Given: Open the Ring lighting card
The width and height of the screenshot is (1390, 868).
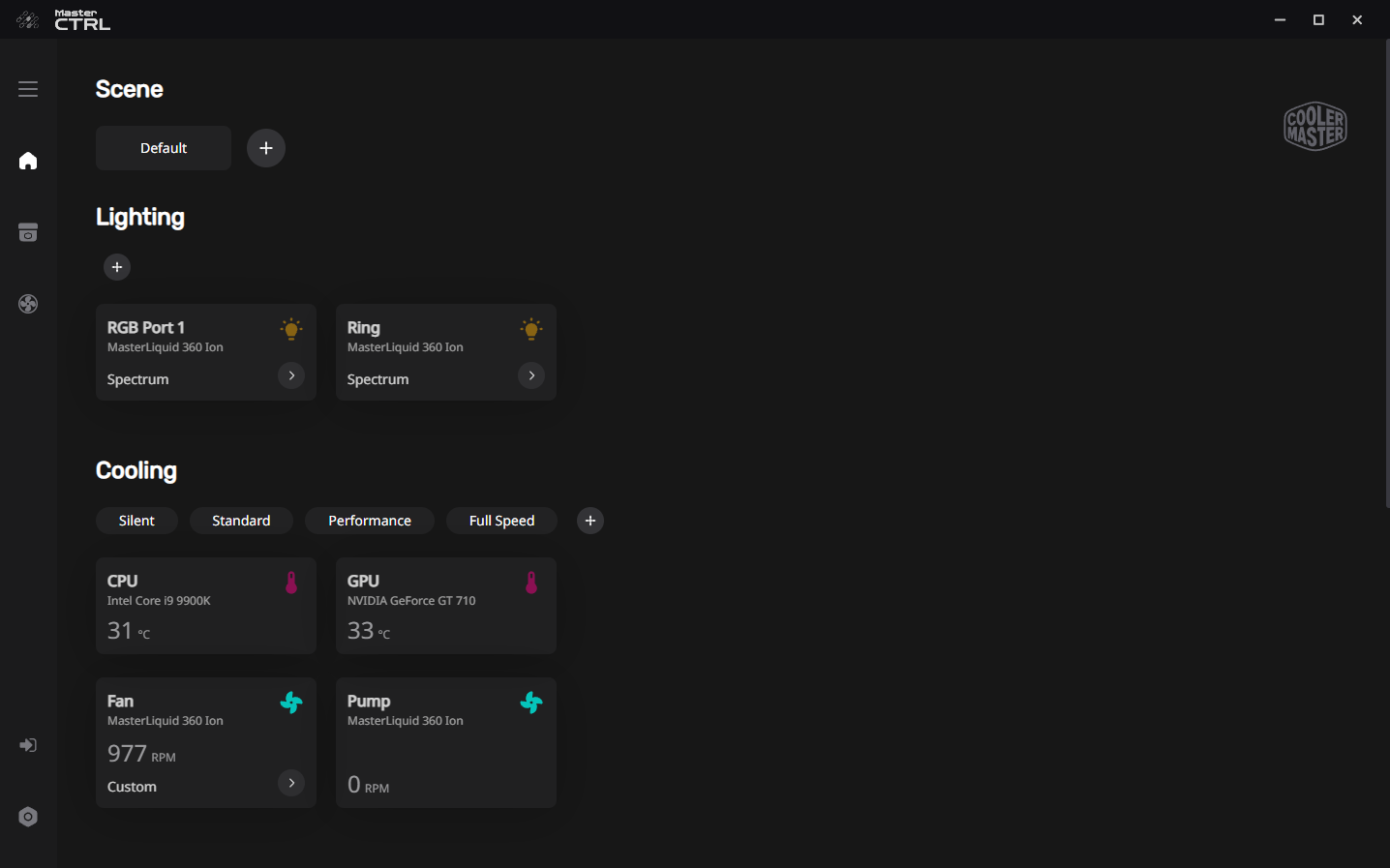Looking at the screenshot, I should (446, 352).
